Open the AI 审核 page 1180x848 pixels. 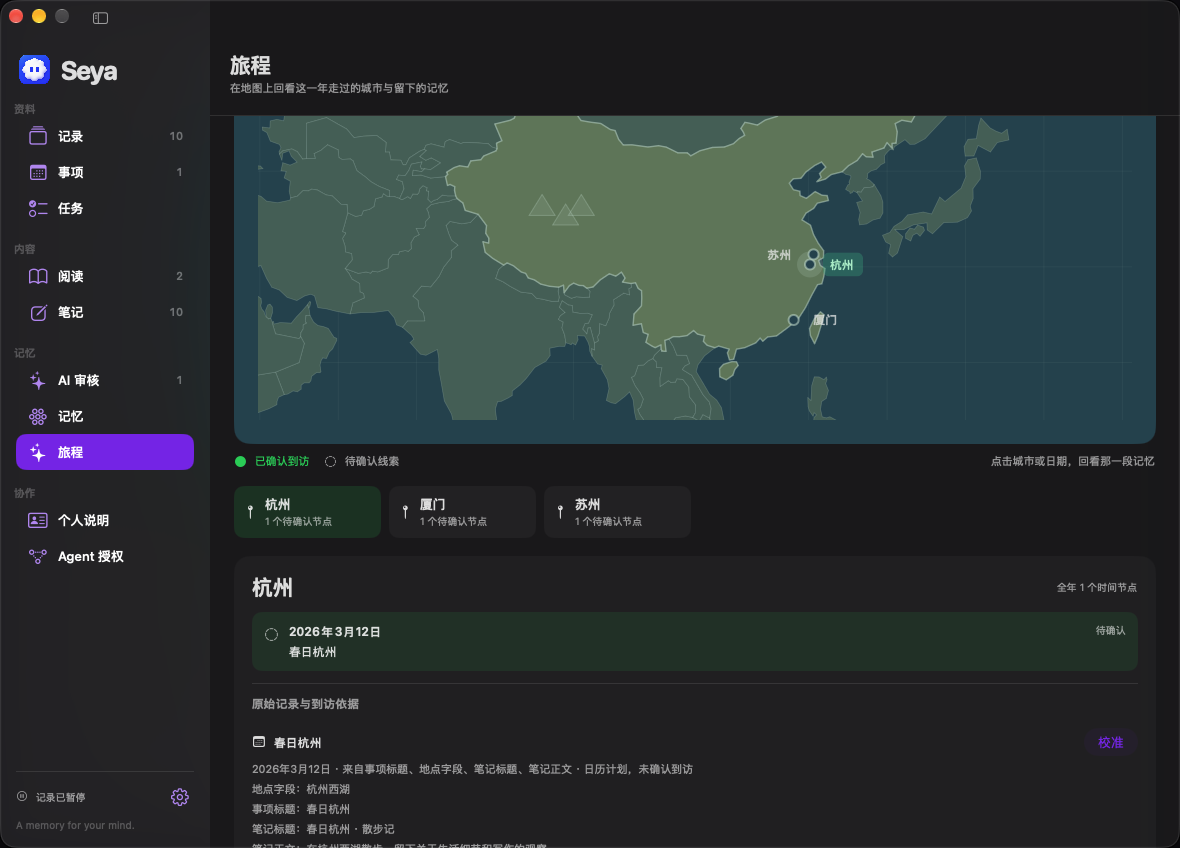click(x=105, y=380)
